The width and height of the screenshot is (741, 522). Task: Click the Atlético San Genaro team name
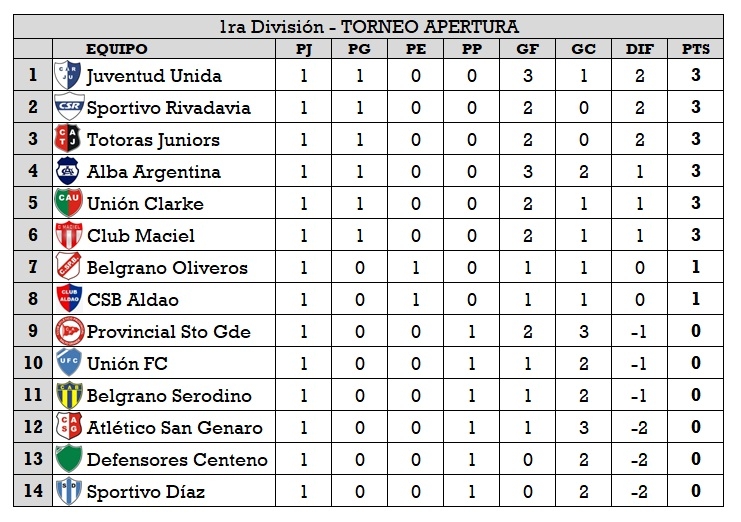click(x=174, y=428)
